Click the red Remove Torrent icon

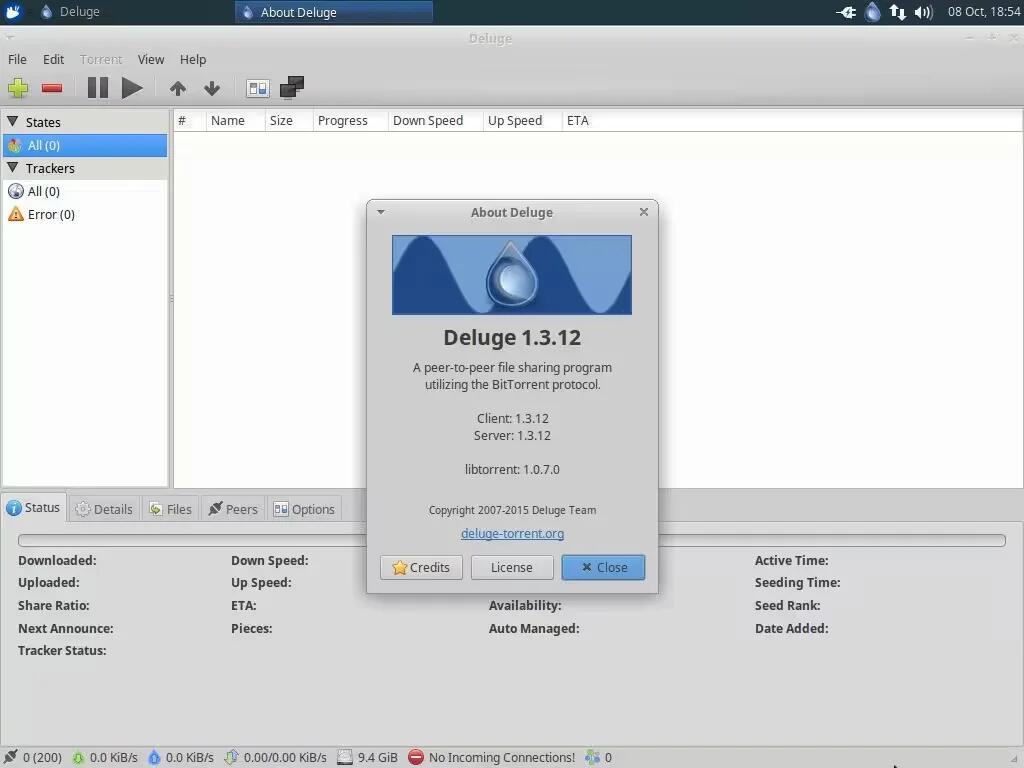[x=52, y=88]
